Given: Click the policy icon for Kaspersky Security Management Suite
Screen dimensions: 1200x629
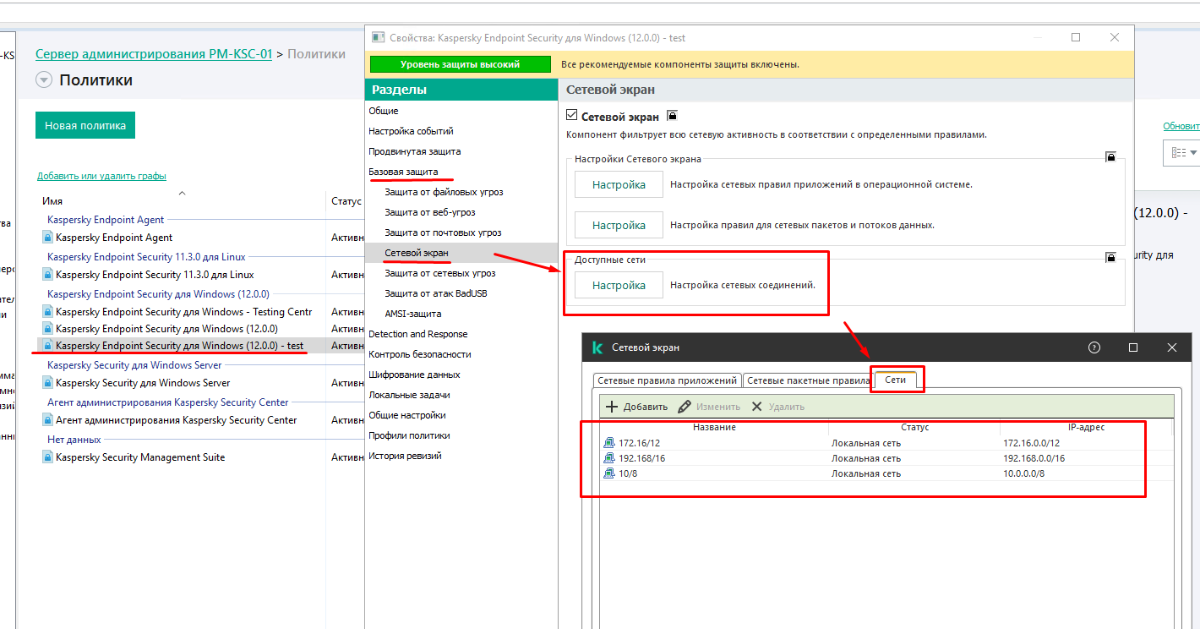Looking at the screenshot, I should [47, 457].
